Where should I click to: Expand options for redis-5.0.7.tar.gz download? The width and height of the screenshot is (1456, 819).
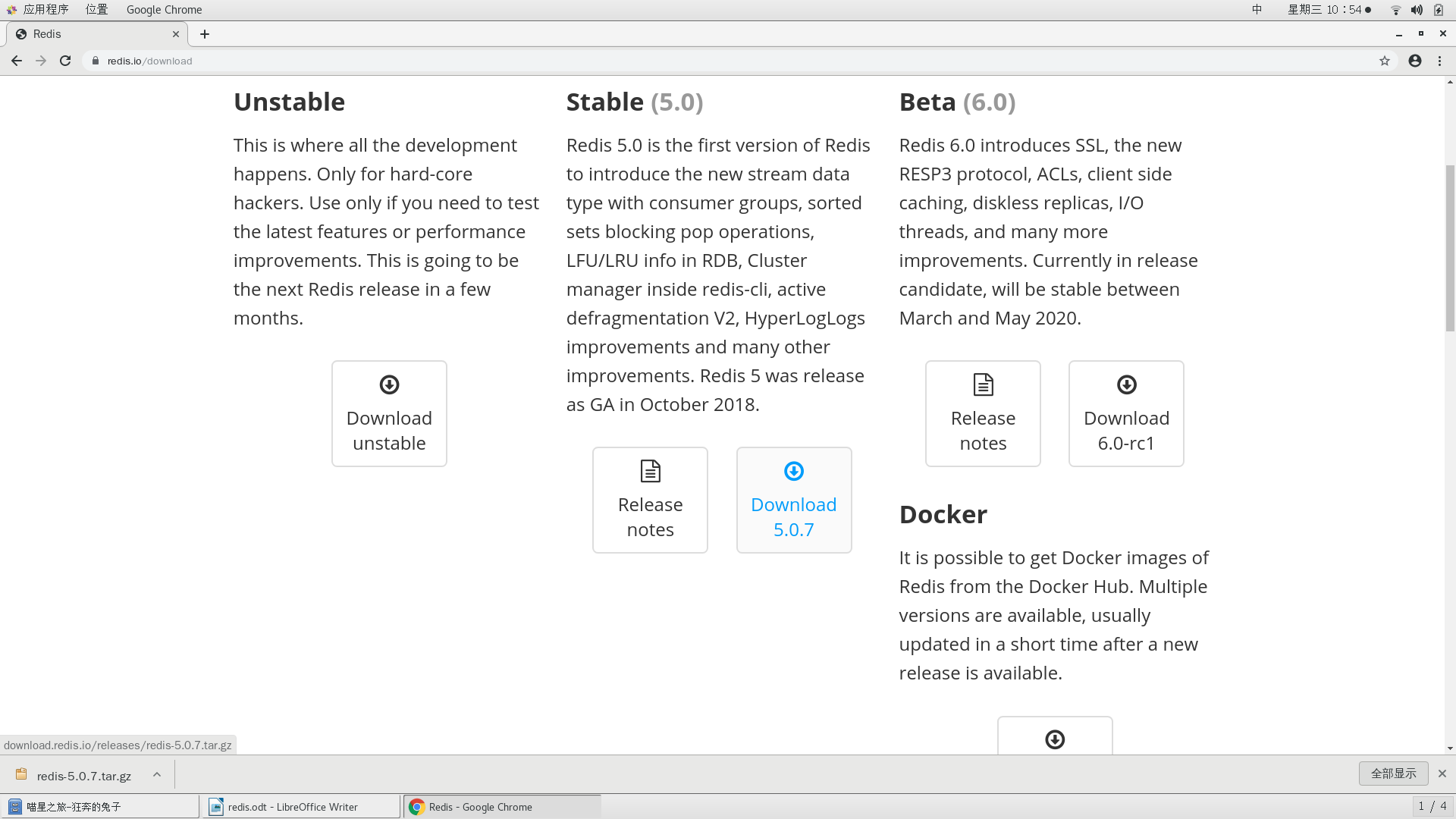[x=157, y=775]
